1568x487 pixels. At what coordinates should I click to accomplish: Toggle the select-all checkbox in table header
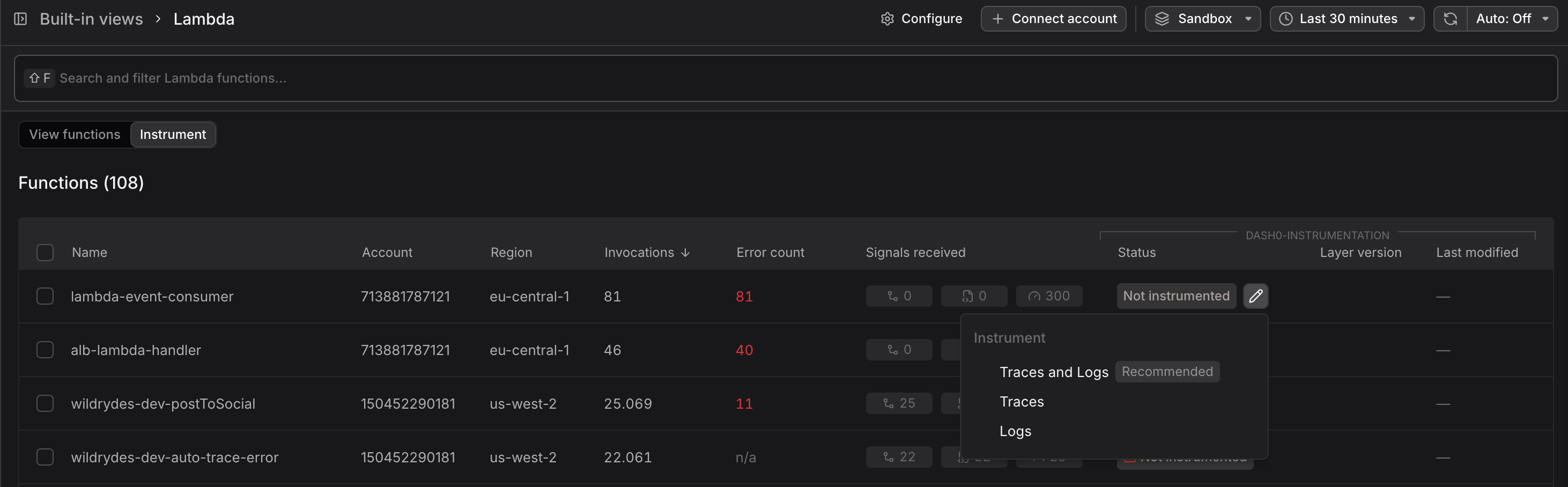pos(45,253)
